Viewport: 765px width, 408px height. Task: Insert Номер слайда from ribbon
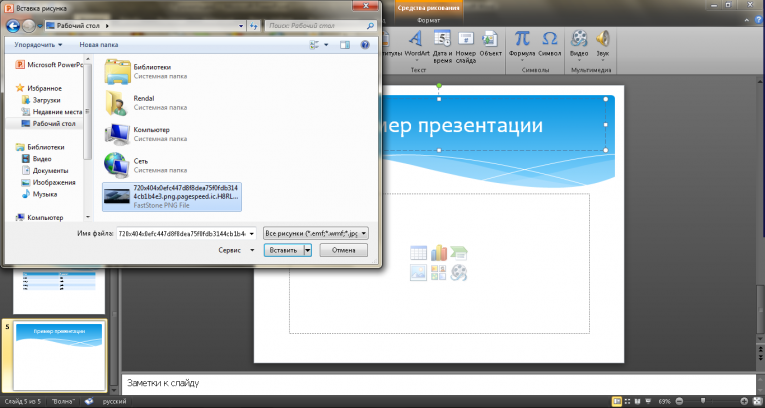[x=466, y=46]
